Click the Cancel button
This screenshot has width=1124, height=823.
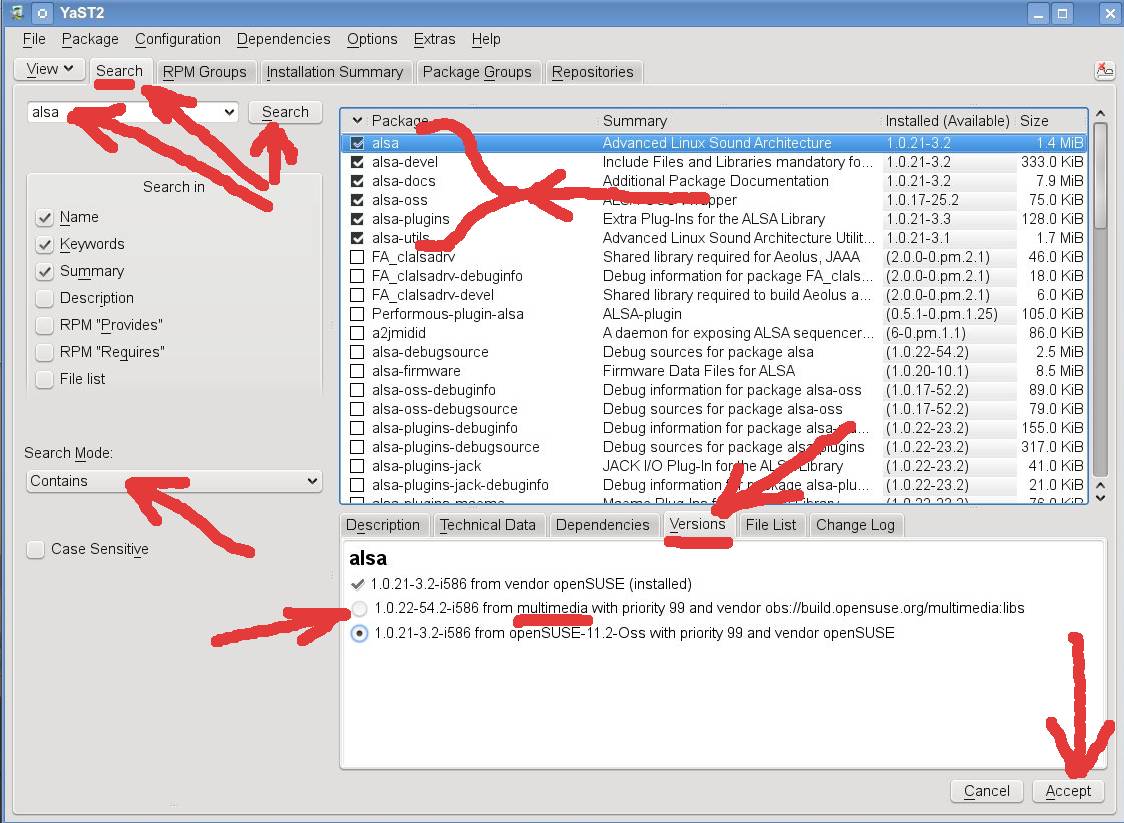986,791
